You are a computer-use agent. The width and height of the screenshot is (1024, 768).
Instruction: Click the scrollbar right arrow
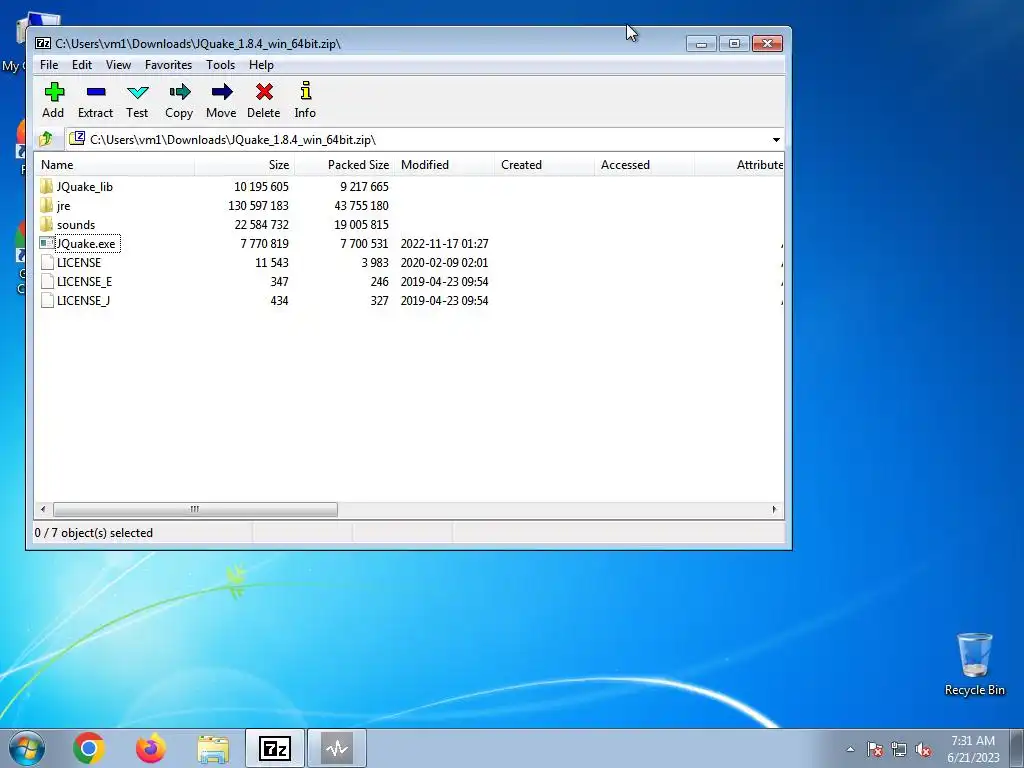tap(775, 509)
